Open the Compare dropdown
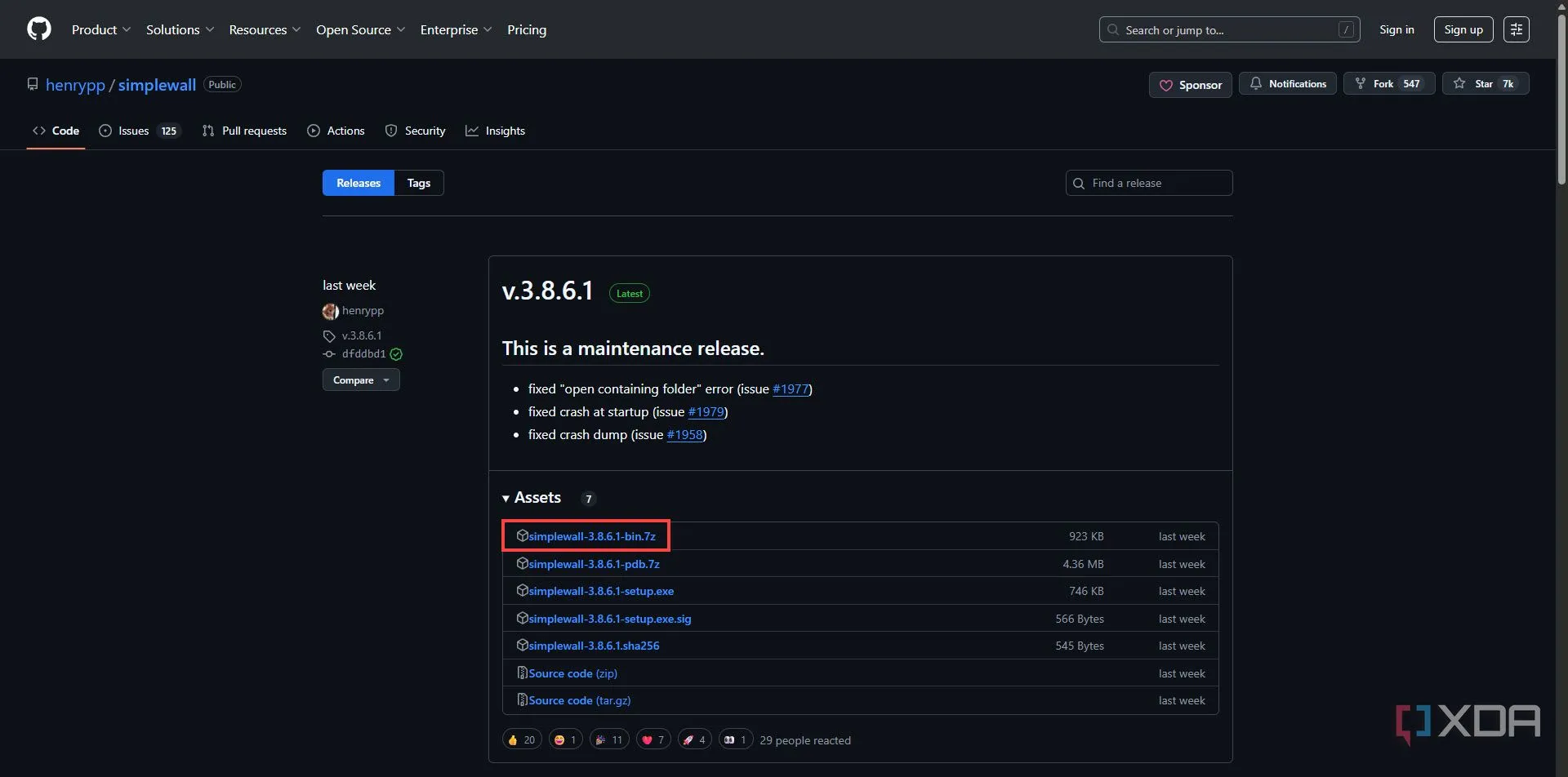 [x=361, y=380]
